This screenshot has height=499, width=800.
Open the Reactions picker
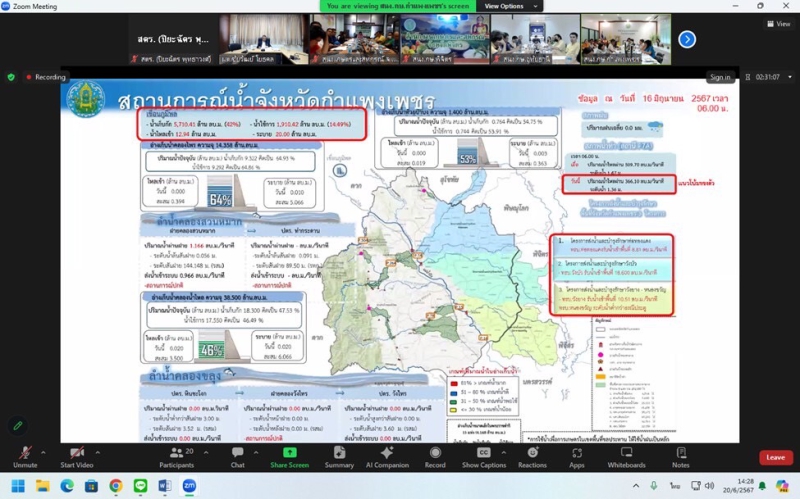532,455
